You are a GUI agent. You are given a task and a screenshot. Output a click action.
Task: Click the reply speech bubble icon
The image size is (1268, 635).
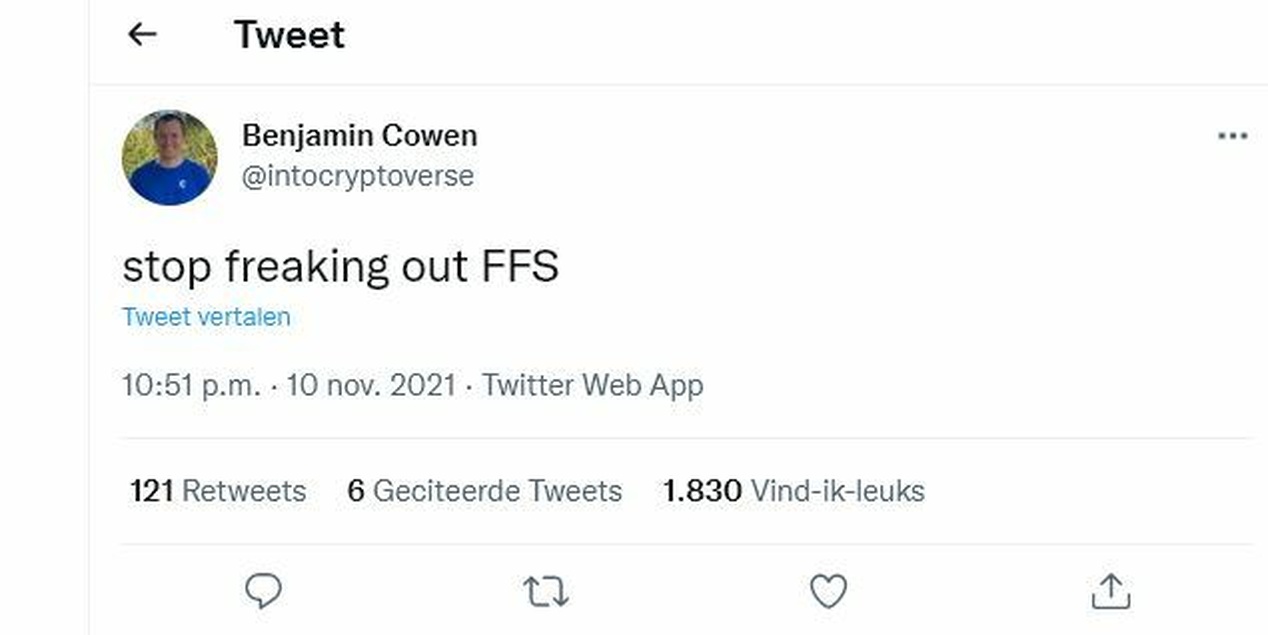click(x=263, y=591)
